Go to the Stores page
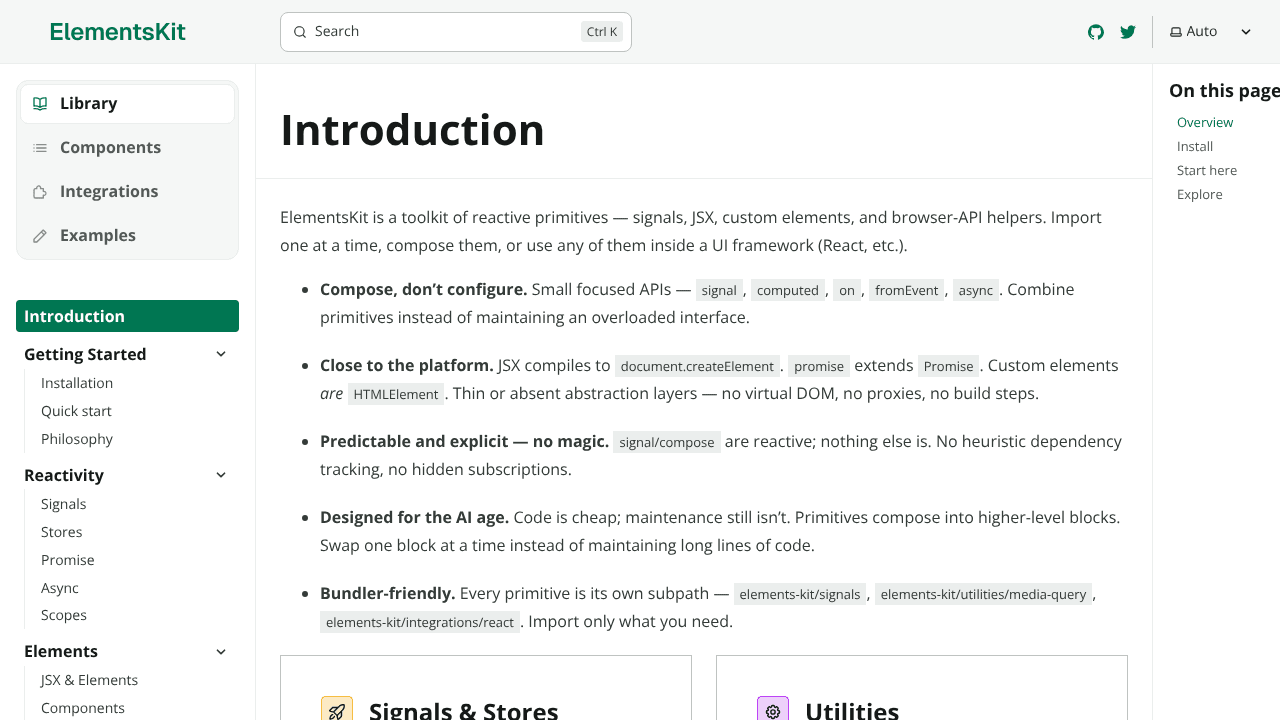The width and height of the screenshot is (1280, 720). pyautogui.click(x=62, y=532)
